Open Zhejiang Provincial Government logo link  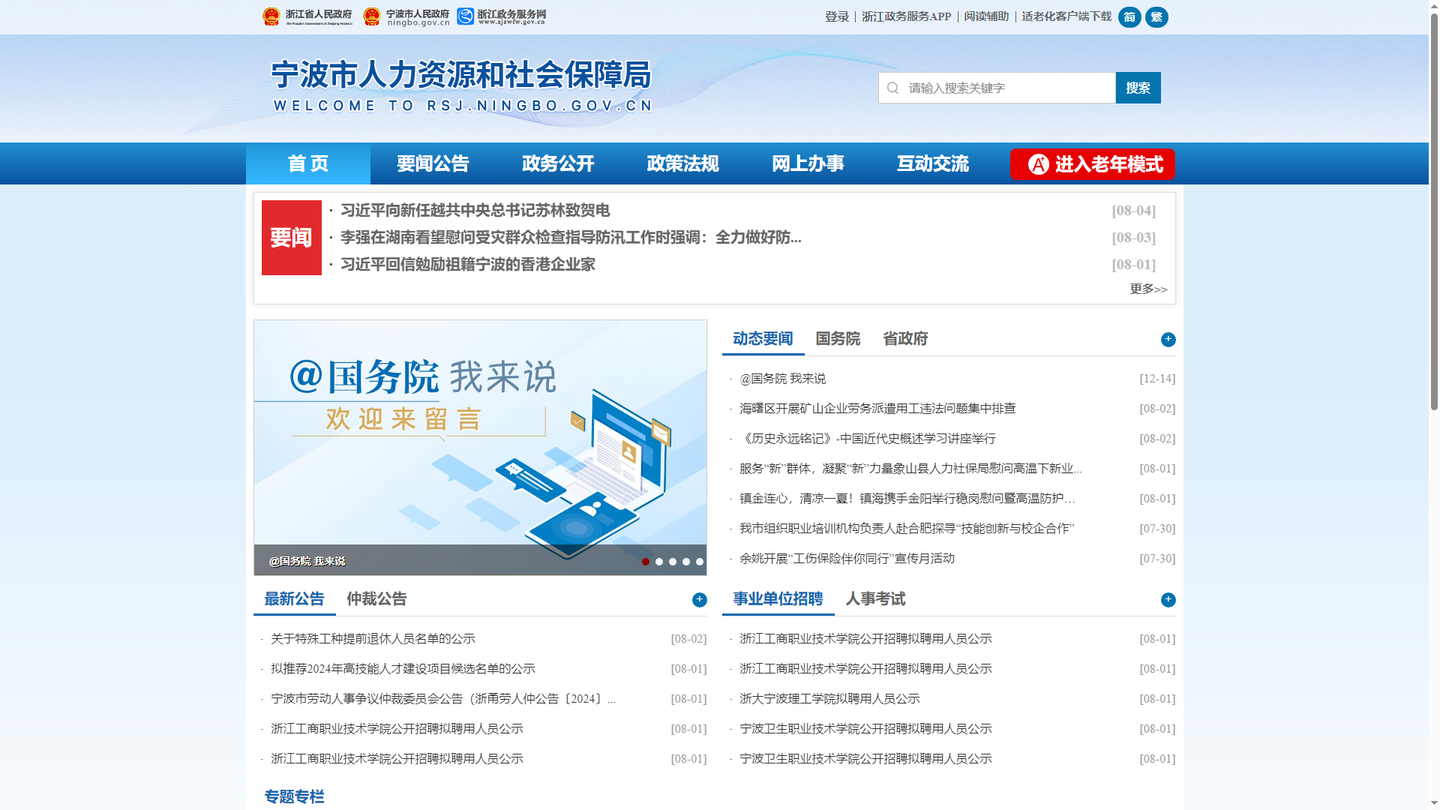click(308, 17)
